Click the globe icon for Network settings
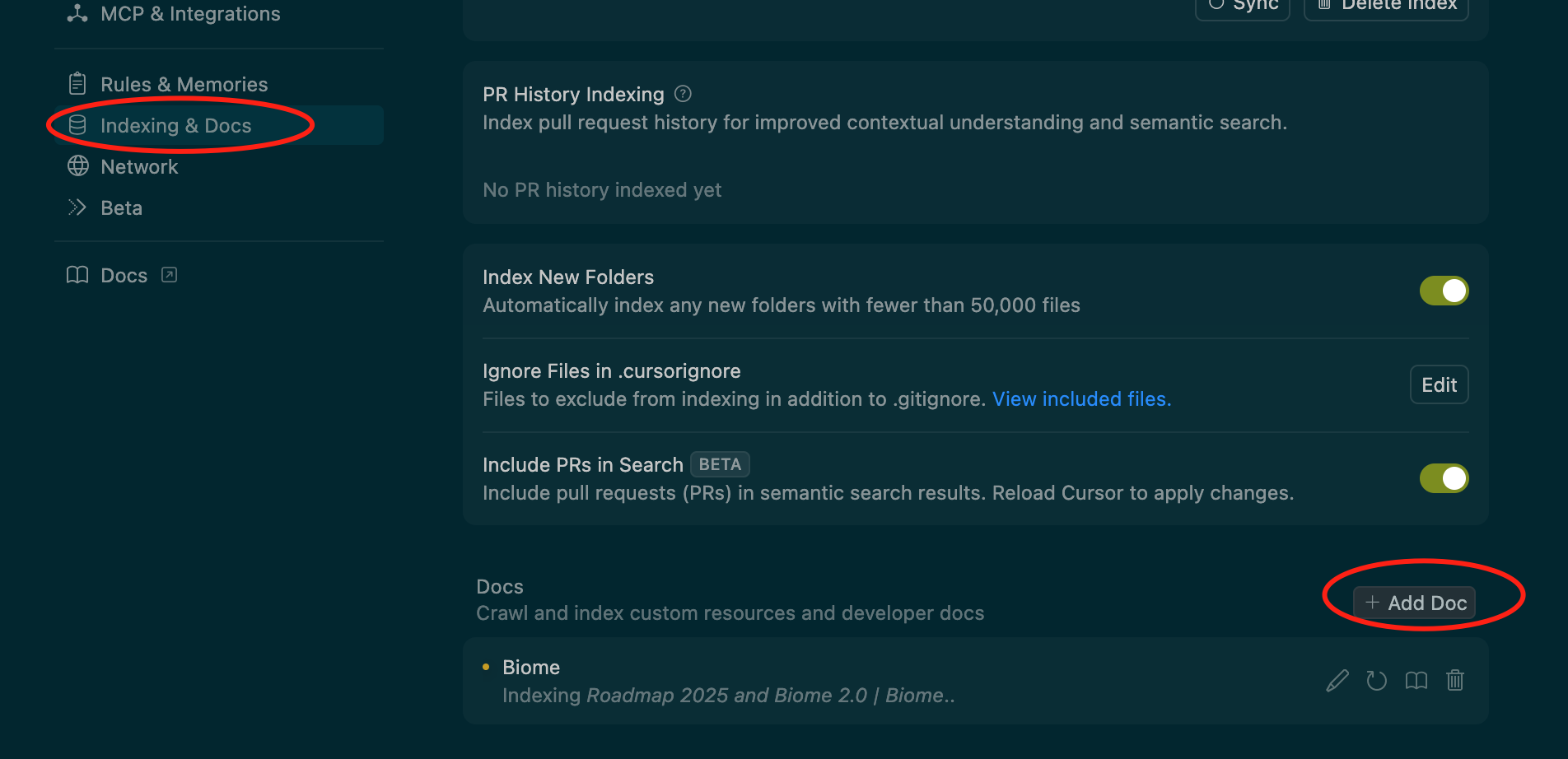Screen dimensions: 1568x759 pos(77,166)
